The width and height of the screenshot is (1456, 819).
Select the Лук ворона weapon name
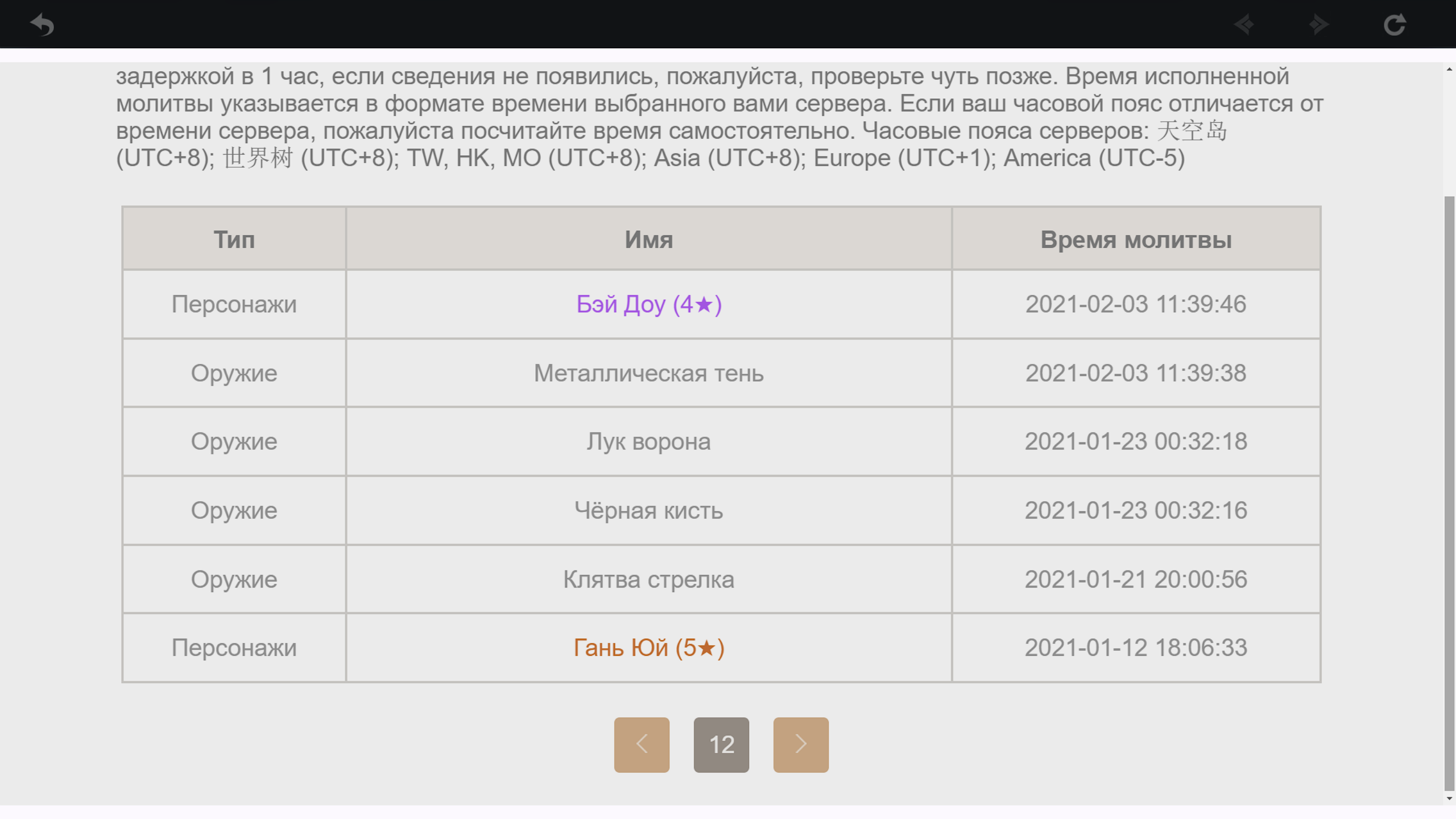[x=648, y=442]
